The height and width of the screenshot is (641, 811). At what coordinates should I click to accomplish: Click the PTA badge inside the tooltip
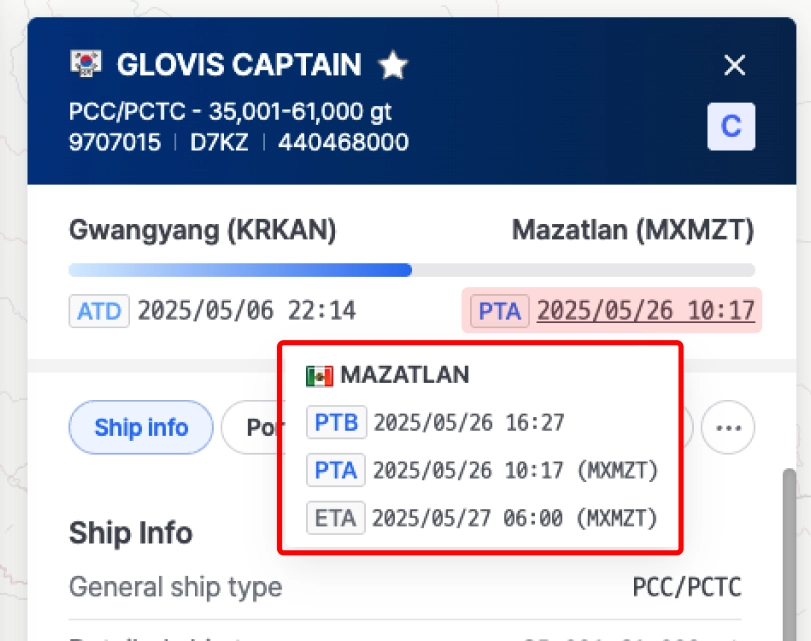point(337,470)
